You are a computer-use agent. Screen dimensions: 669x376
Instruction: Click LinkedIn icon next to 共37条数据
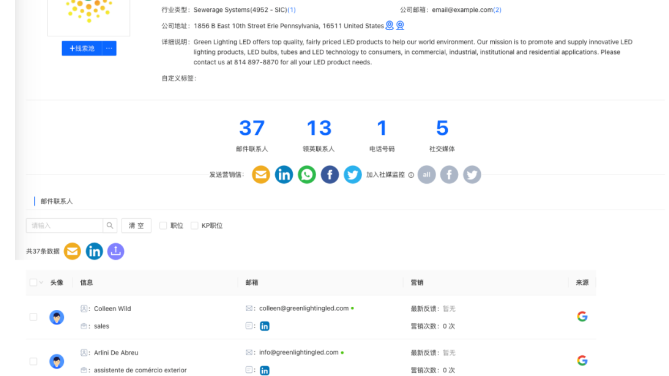[x=94, y=251]
